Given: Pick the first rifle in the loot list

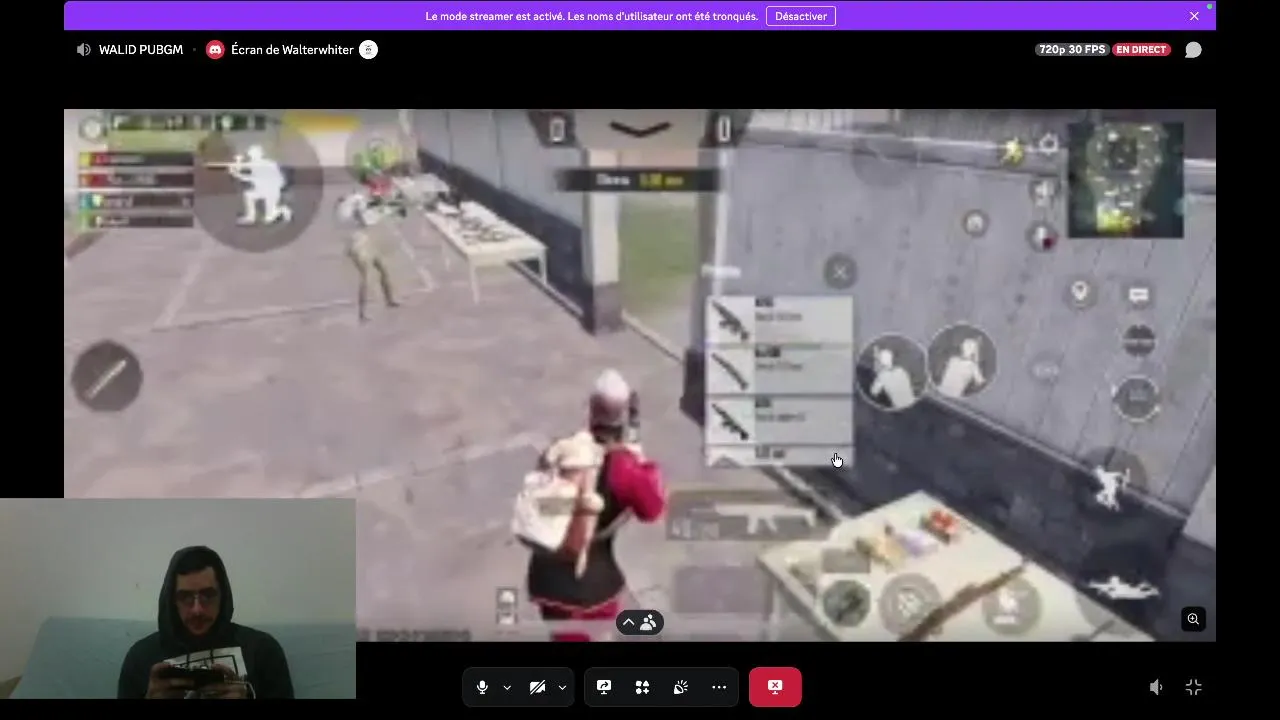Looking at the screenshot, I should pyautogui.click(x=779, y=320).
